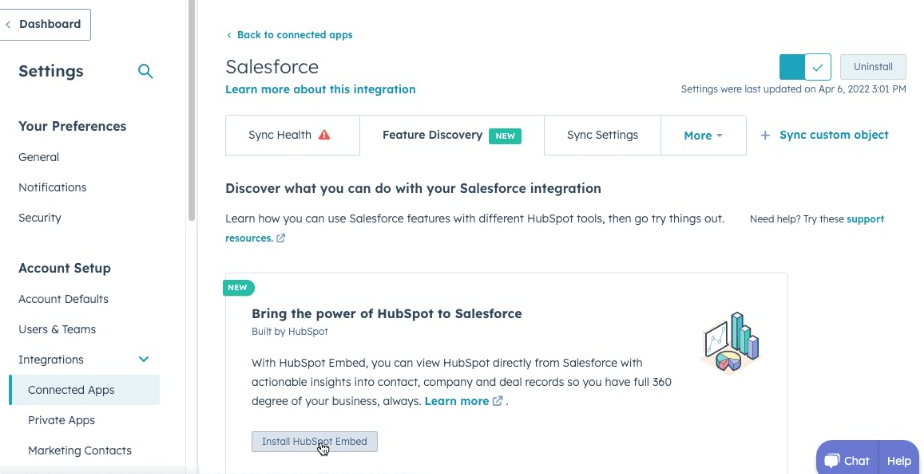
Task: Click the back arrow to connected apps
Action: [229, 35]
